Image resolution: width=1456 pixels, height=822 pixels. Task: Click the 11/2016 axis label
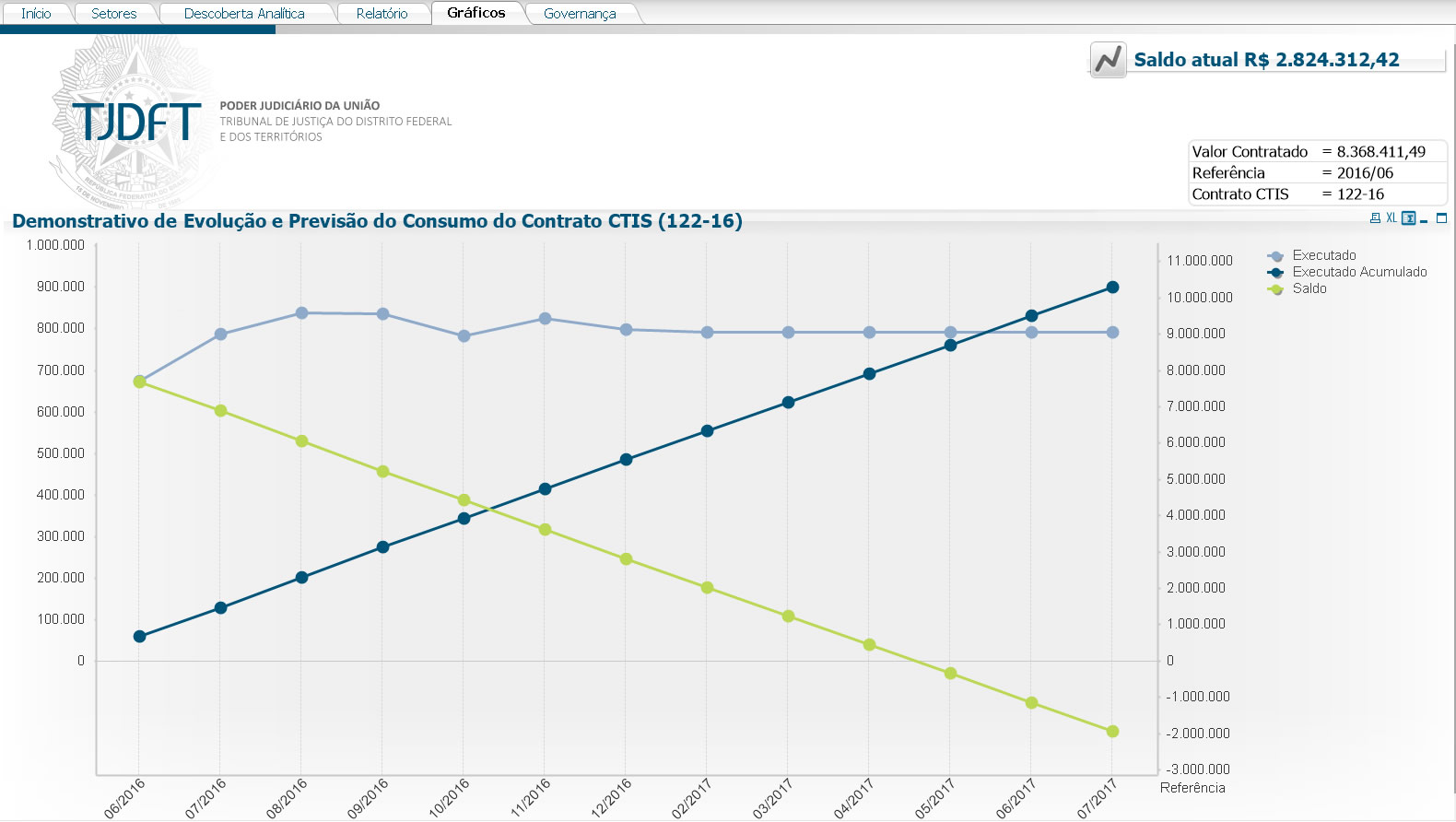tap(530, 798)
